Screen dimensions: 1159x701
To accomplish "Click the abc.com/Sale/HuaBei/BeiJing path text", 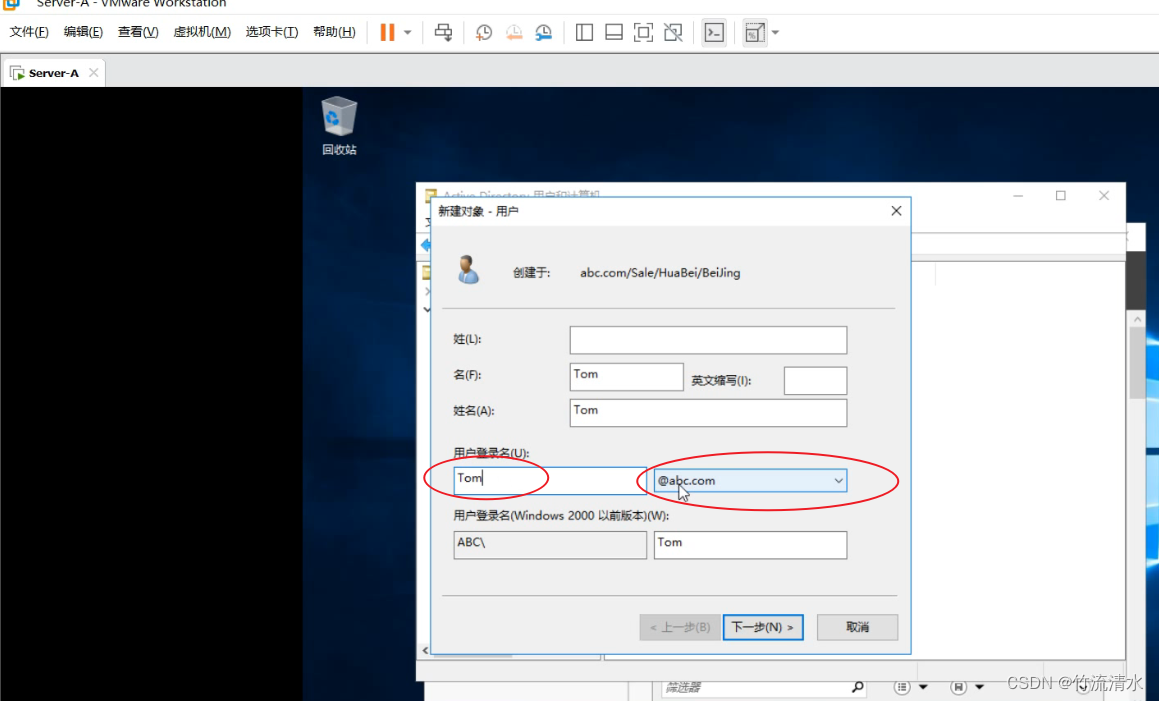I will (x=660, y=273).
